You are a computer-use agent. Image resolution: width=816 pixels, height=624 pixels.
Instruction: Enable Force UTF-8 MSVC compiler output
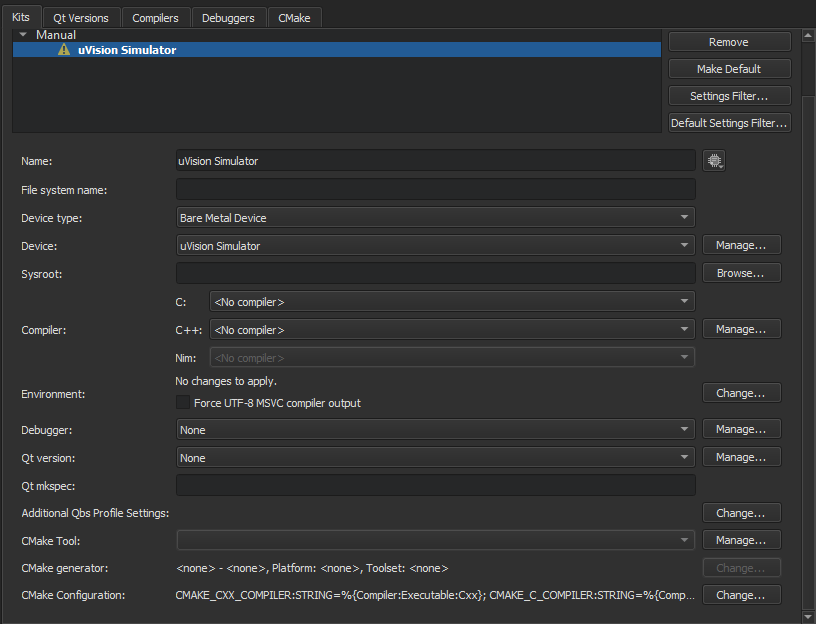coord(182,402)
